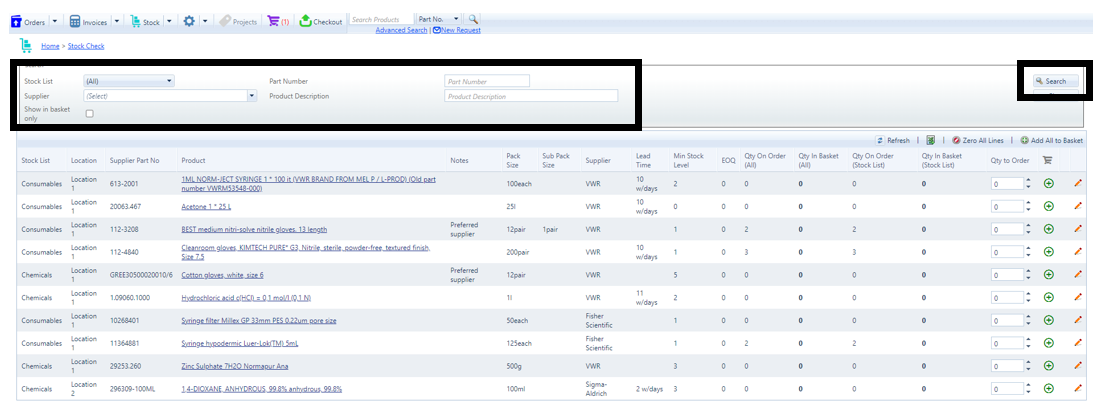Edit the Syringe filter Millex row
This screenshot has width=1102, height=412.
pyautogui.click(x=1077, y=320)
